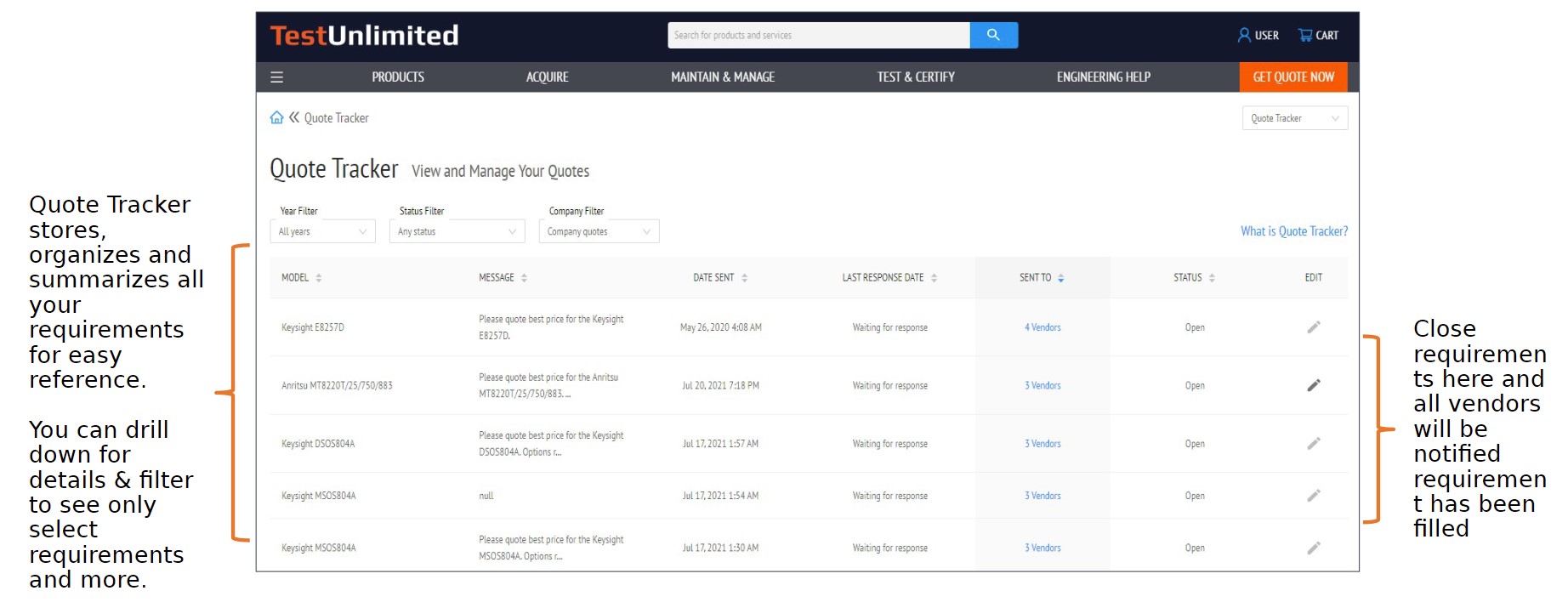
Task: Click pencil icon for Anritsu MT8220T quote
Action: 1313,385
